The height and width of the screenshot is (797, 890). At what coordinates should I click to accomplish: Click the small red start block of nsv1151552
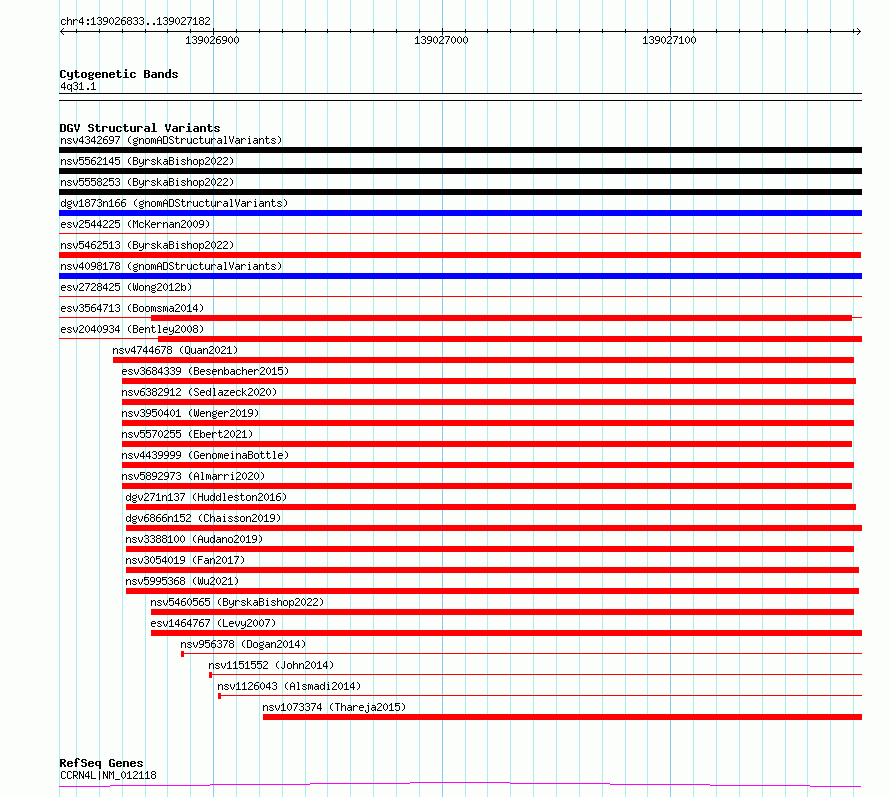pyautogui.click(x=210, y=675)
